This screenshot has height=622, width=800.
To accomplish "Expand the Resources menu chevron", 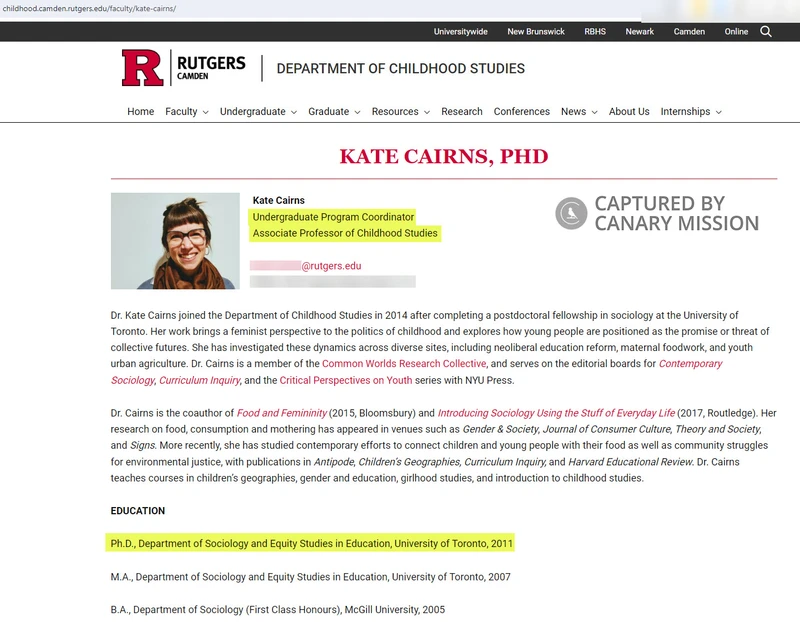I will click(x=427, y=112).
